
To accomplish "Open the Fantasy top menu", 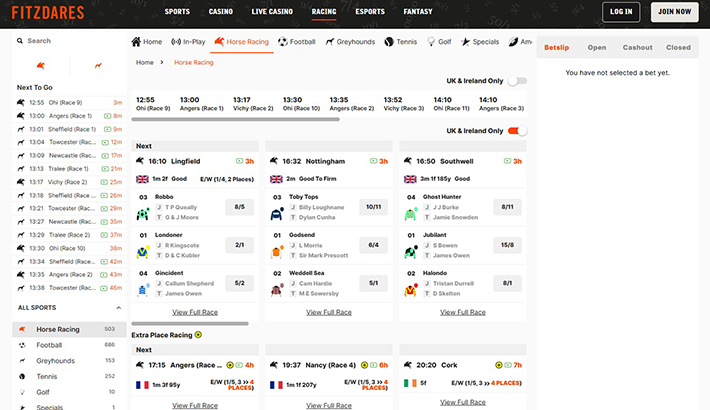I will point(418,12).
